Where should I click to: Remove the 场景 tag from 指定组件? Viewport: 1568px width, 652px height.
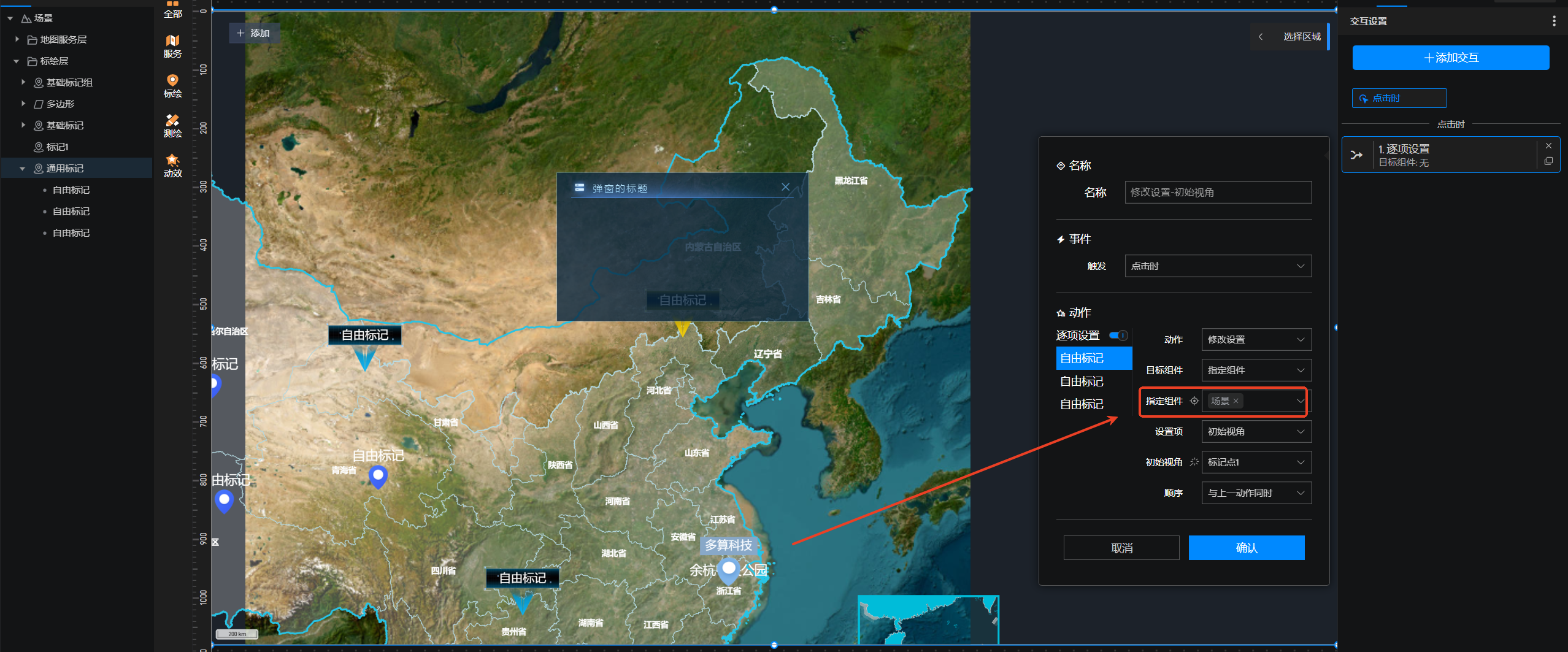[1236, 401]
